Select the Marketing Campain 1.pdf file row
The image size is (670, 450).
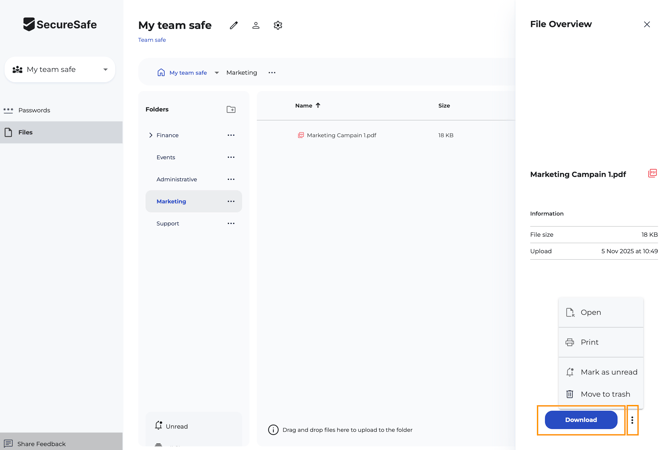(x=341, y=135)
